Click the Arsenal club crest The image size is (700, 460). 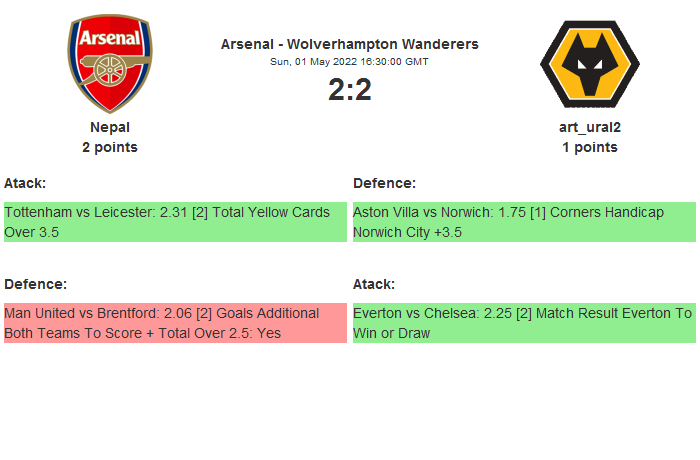point(110,65)
